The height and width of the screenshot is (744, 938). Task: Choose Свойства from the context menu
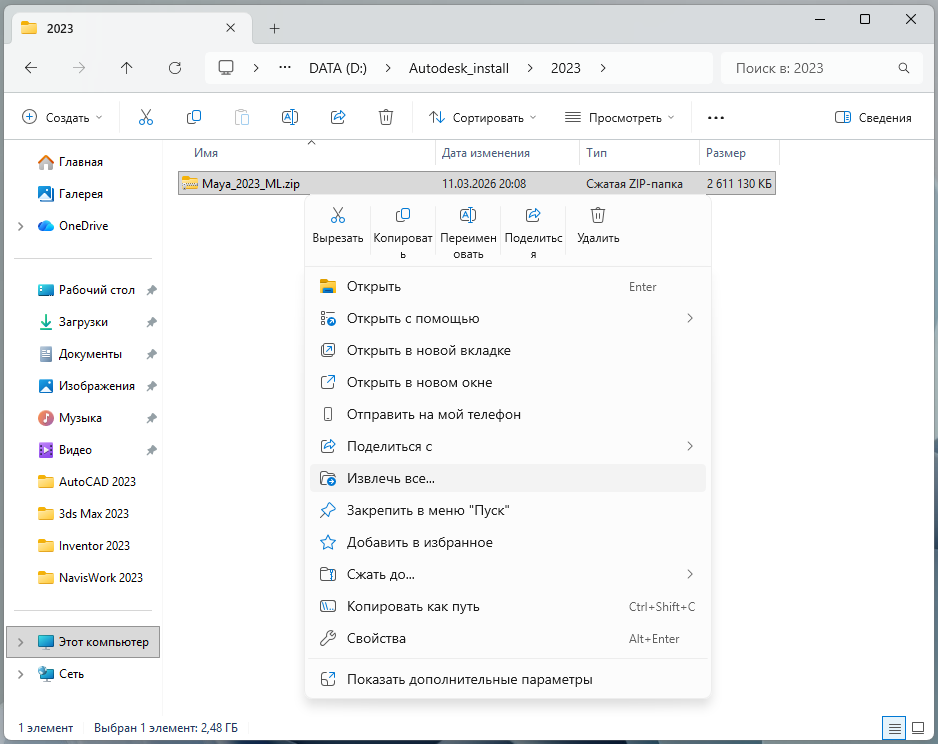point(508,639)
